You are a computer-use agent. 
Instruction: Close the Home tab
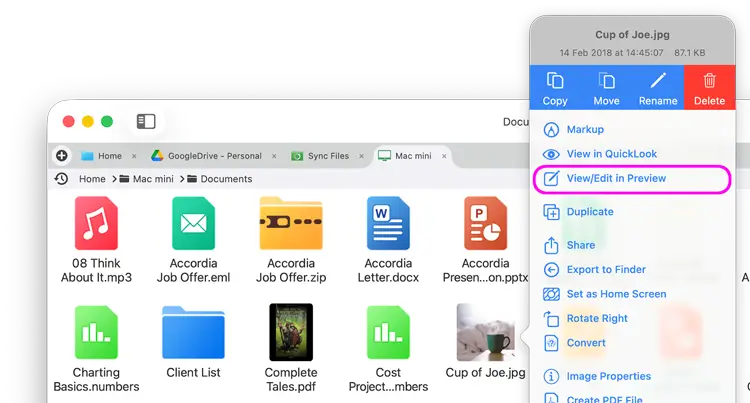point(134,156)
